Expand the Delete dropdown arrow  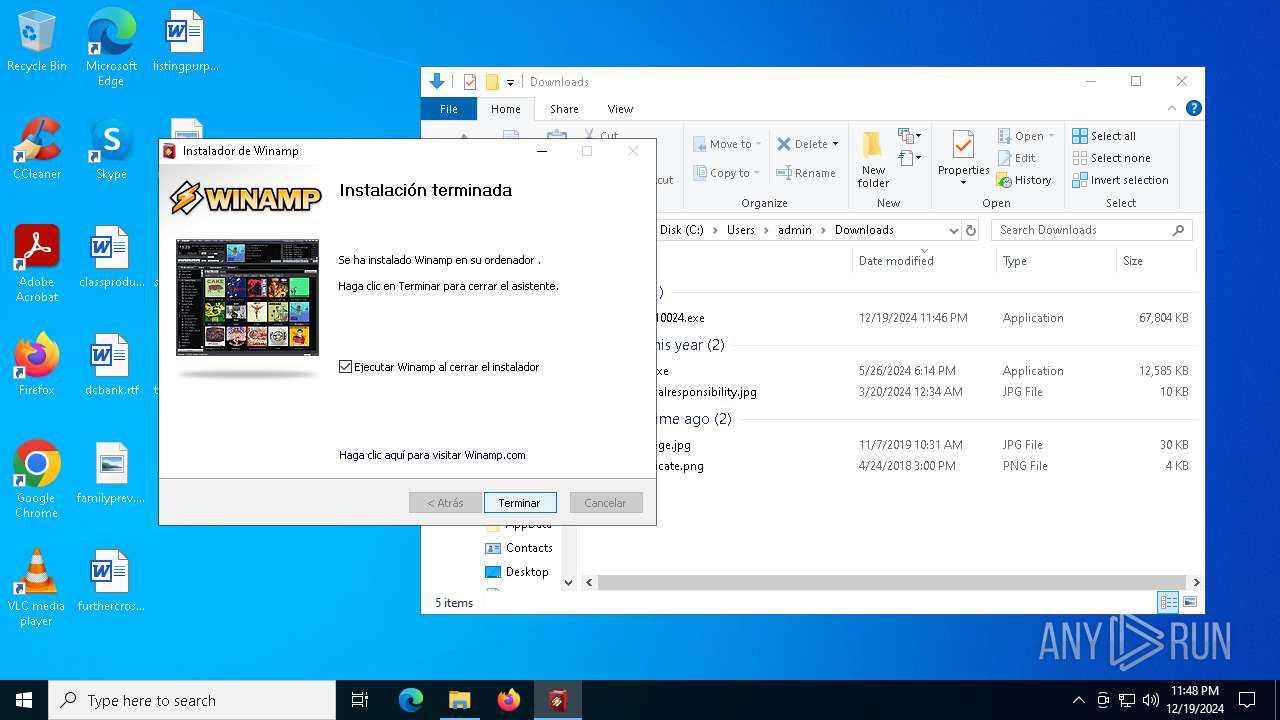tap(835, 144)
